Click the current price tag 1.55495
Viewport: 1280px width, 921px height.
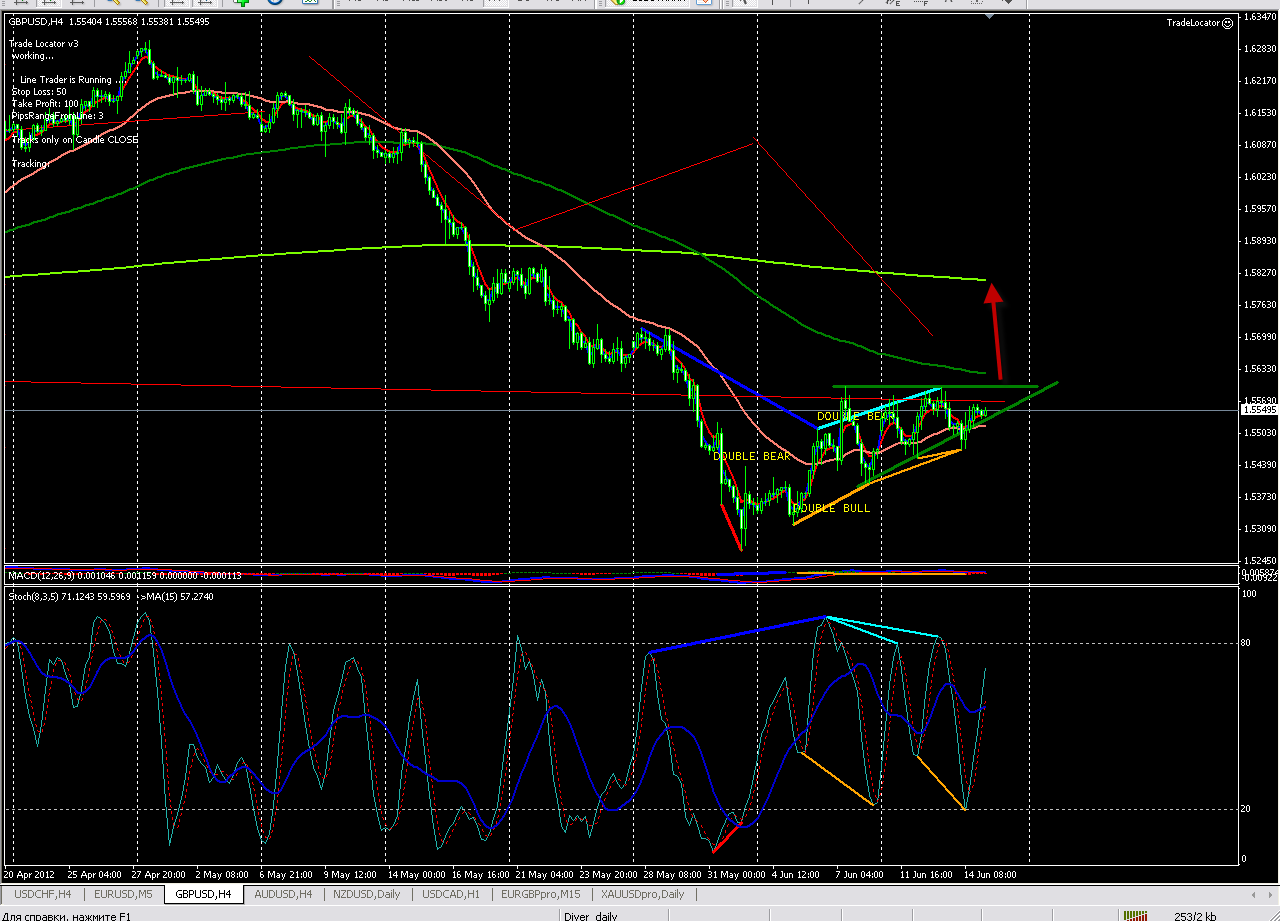pyautogui.click(x=1258, y=410)
